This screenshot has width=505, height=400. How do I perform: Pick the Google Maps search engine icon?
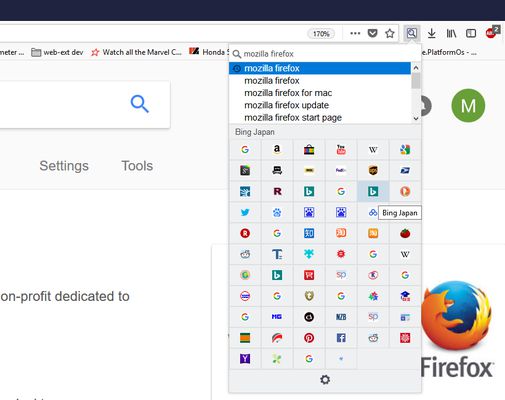pyautogui.click(x=405, y=150)
